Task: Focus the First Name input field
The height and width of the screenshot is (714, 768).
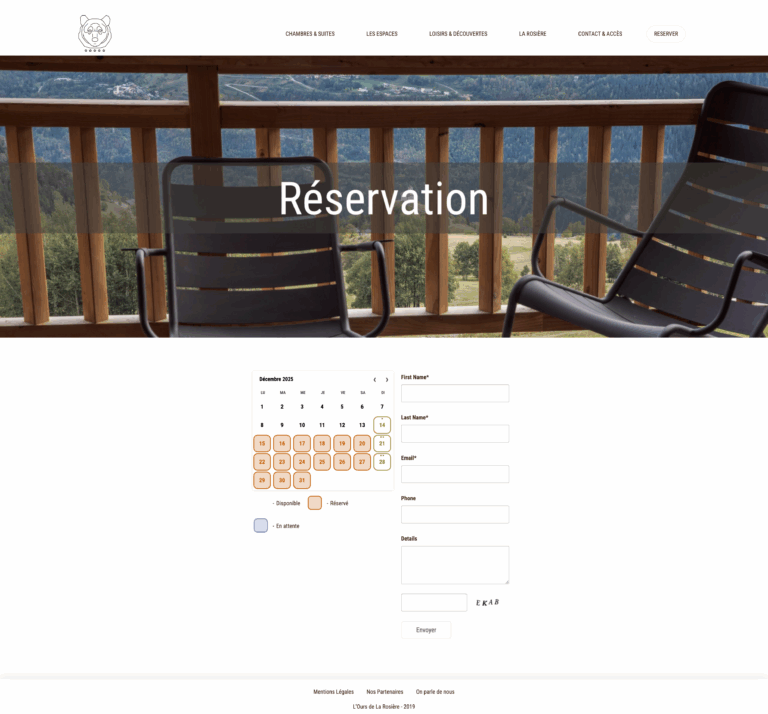Action: pos(455,393)
